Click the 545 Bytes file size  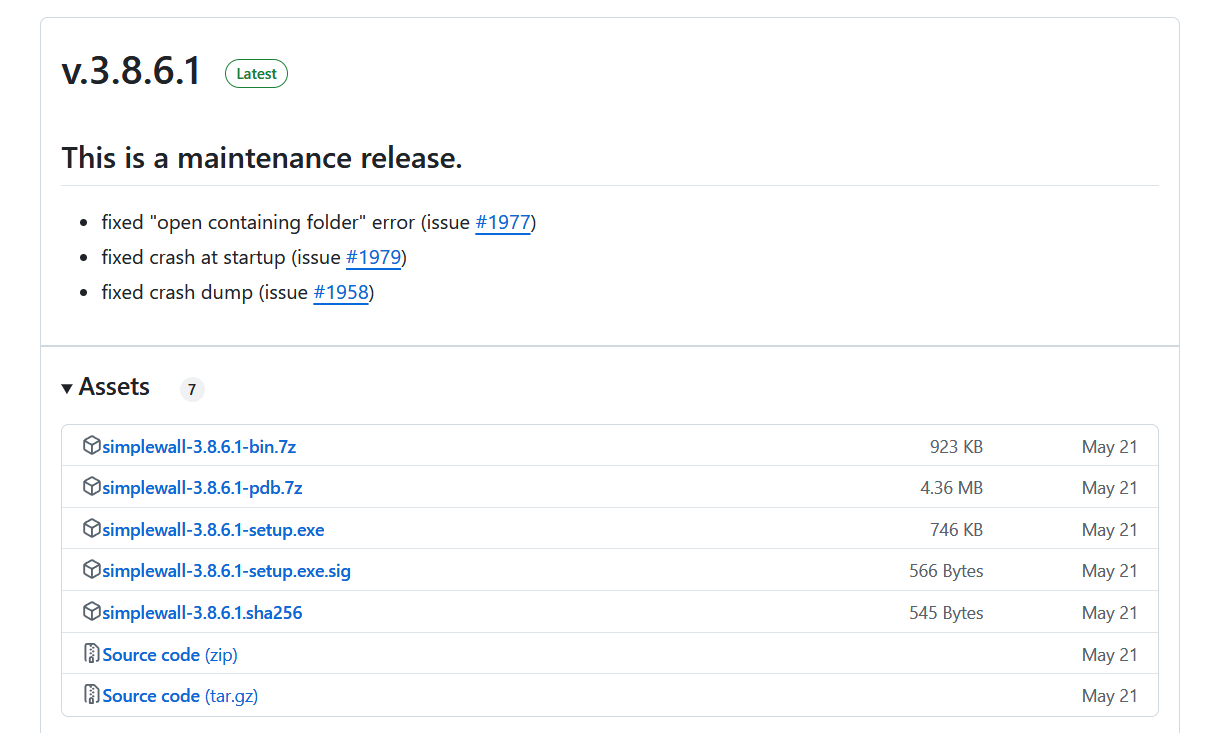[x=947, y=613]
